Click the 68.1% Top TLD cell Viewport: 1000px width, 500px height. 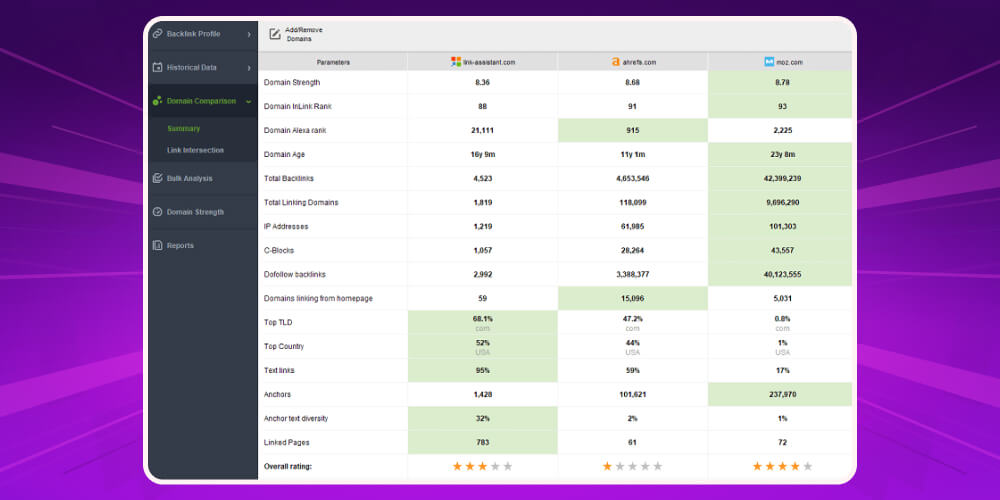tap(482, 323)
